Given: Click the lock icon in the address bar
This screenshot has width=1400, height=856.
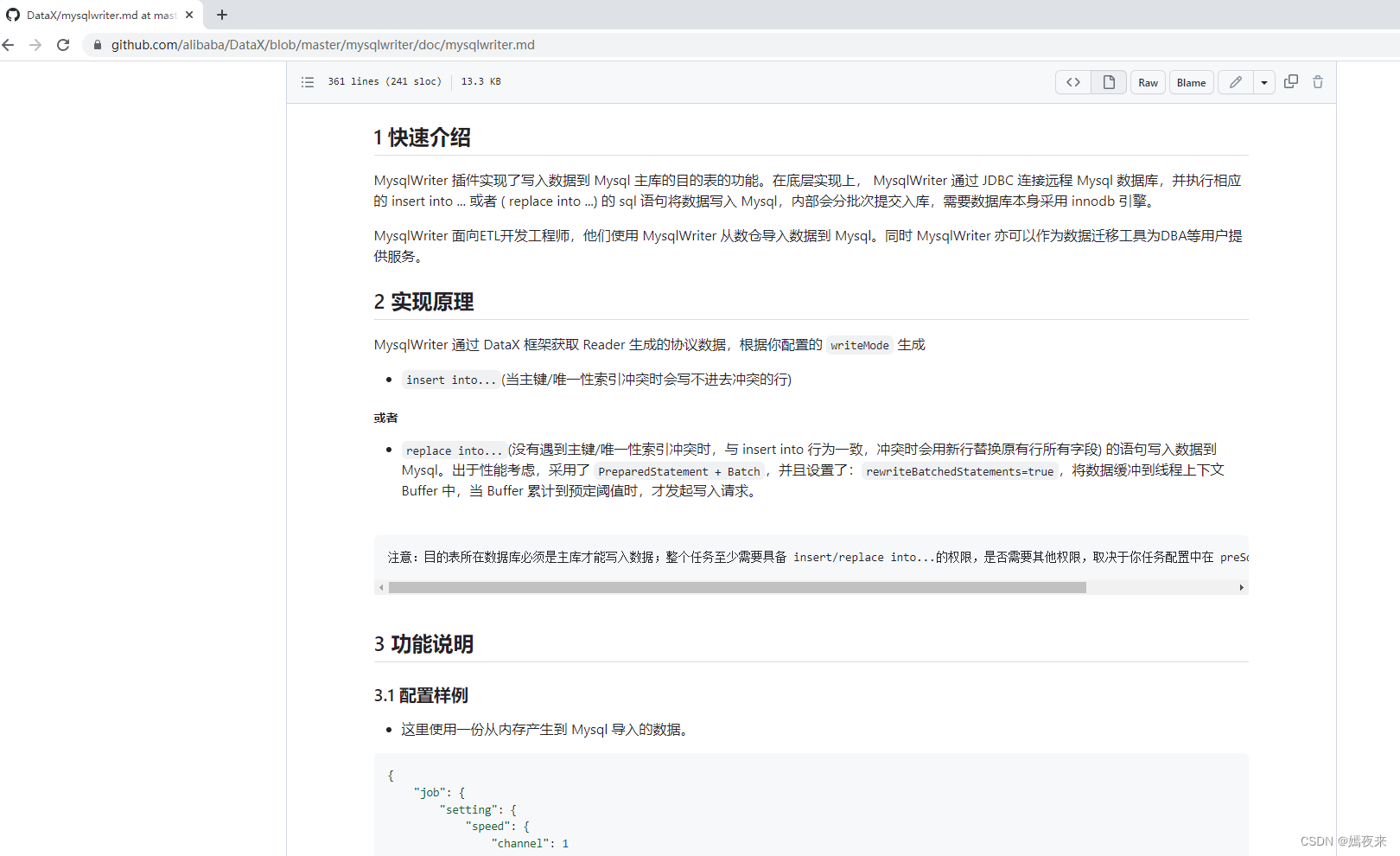Looking at the screenshot, I should pyautogui.click(x=98, y=45).
